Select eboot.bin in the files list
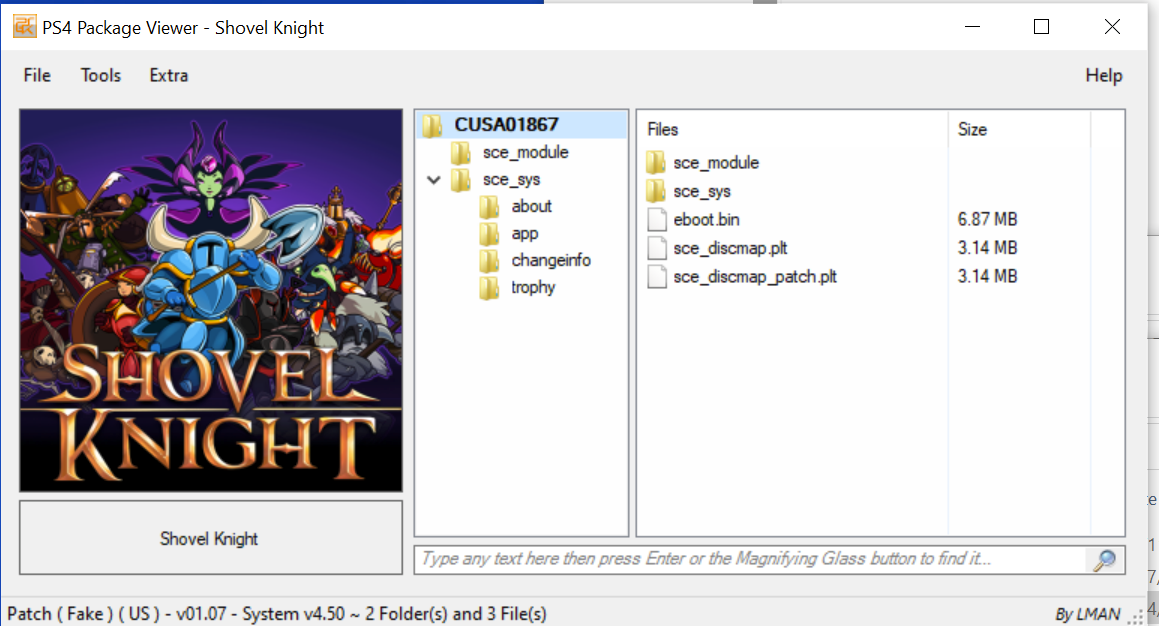Screen dimensions: 1159x626 [x=706, y=220]
